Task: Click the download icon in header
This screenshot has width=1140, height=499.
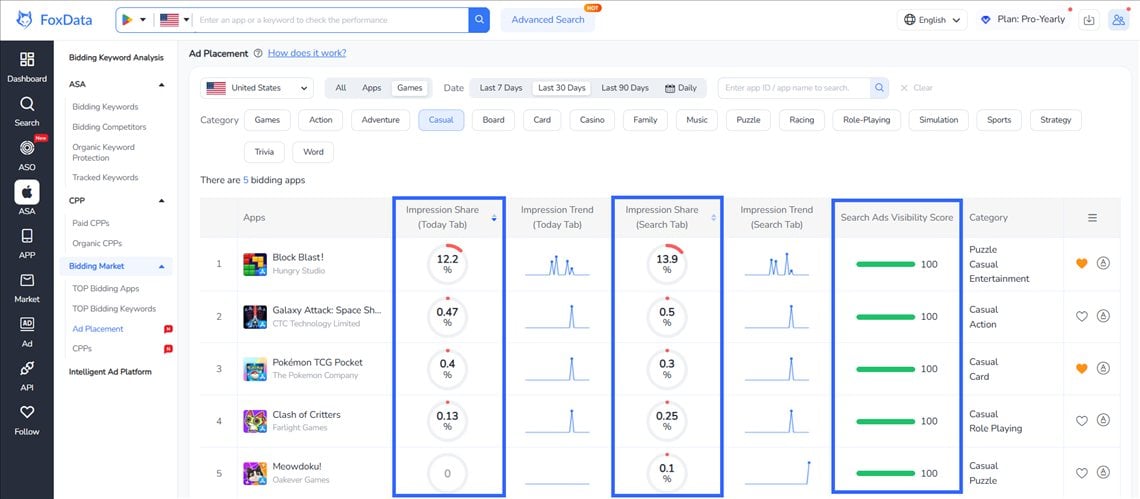Action: coord(1088,20)
